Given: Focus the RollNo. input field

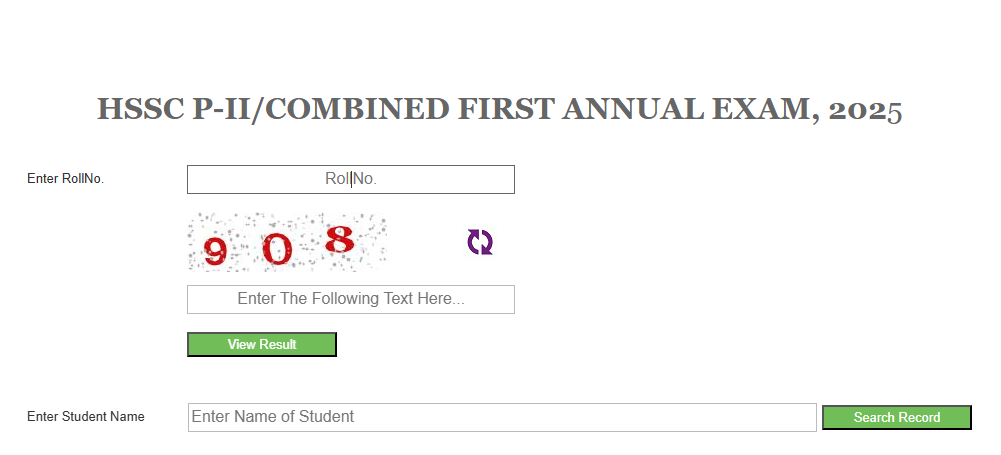Looking at the screenshot, I should point(350,179).
